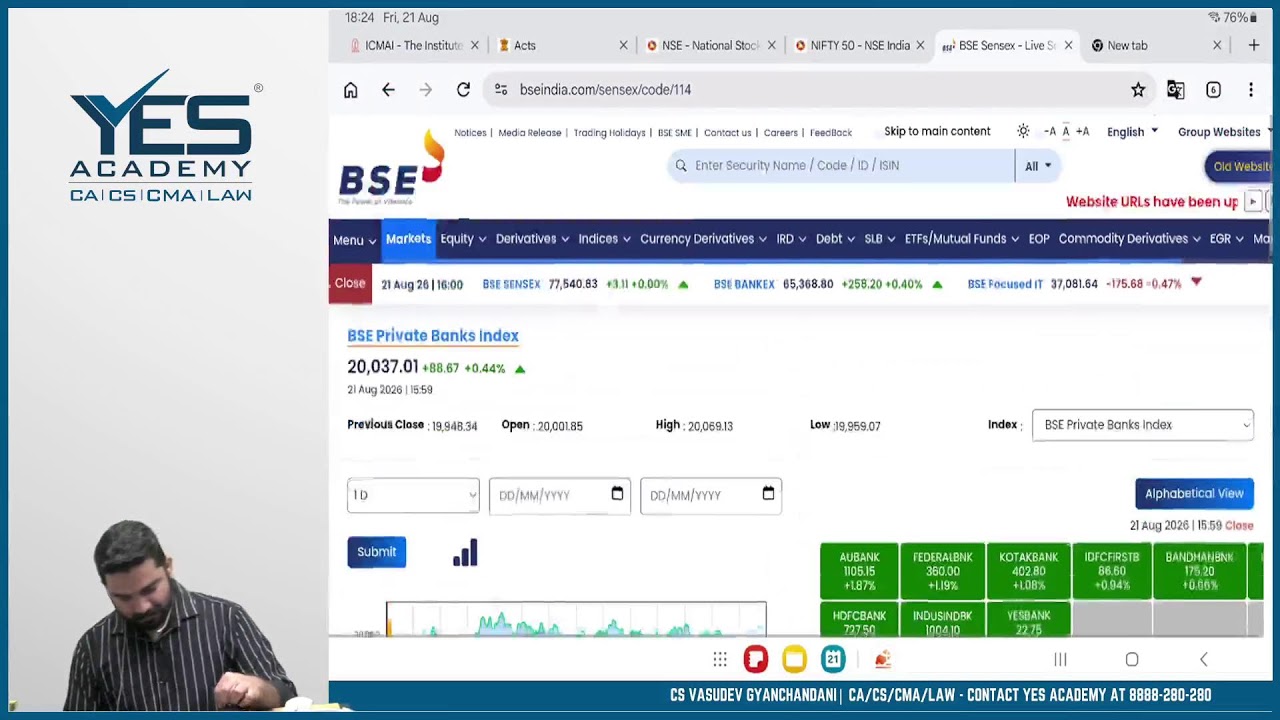
Task: Close the New tab tab
Action: (1217, 45)
